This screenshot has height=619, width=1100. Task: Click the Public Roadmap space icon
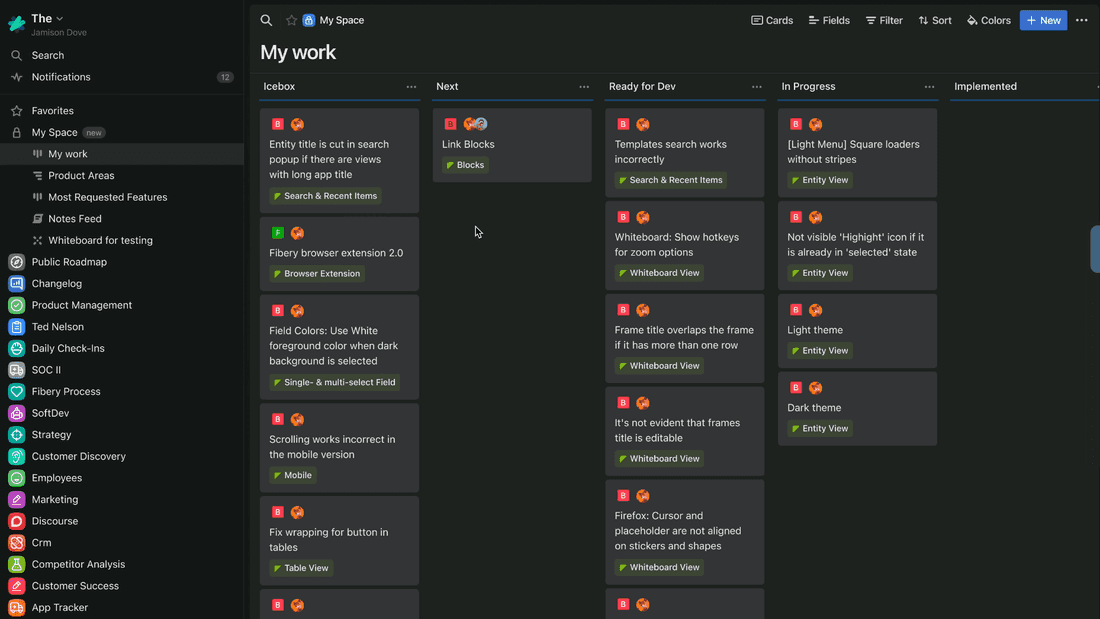16,262
